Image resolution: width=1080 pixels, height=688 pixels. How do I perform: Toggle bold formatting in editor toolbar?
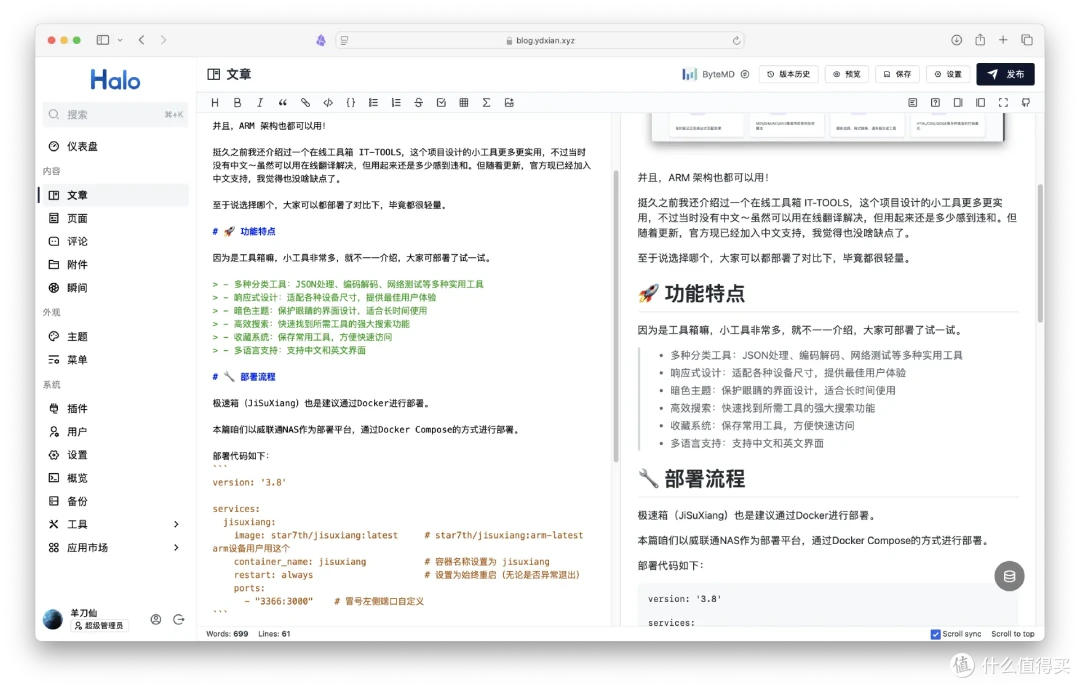coord(238,103)
